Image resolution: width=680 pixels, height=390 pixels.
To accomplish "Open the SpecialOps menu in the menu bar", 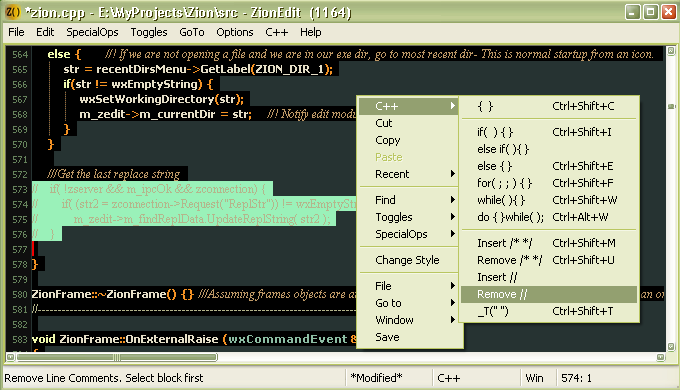I will coord(92,32).
